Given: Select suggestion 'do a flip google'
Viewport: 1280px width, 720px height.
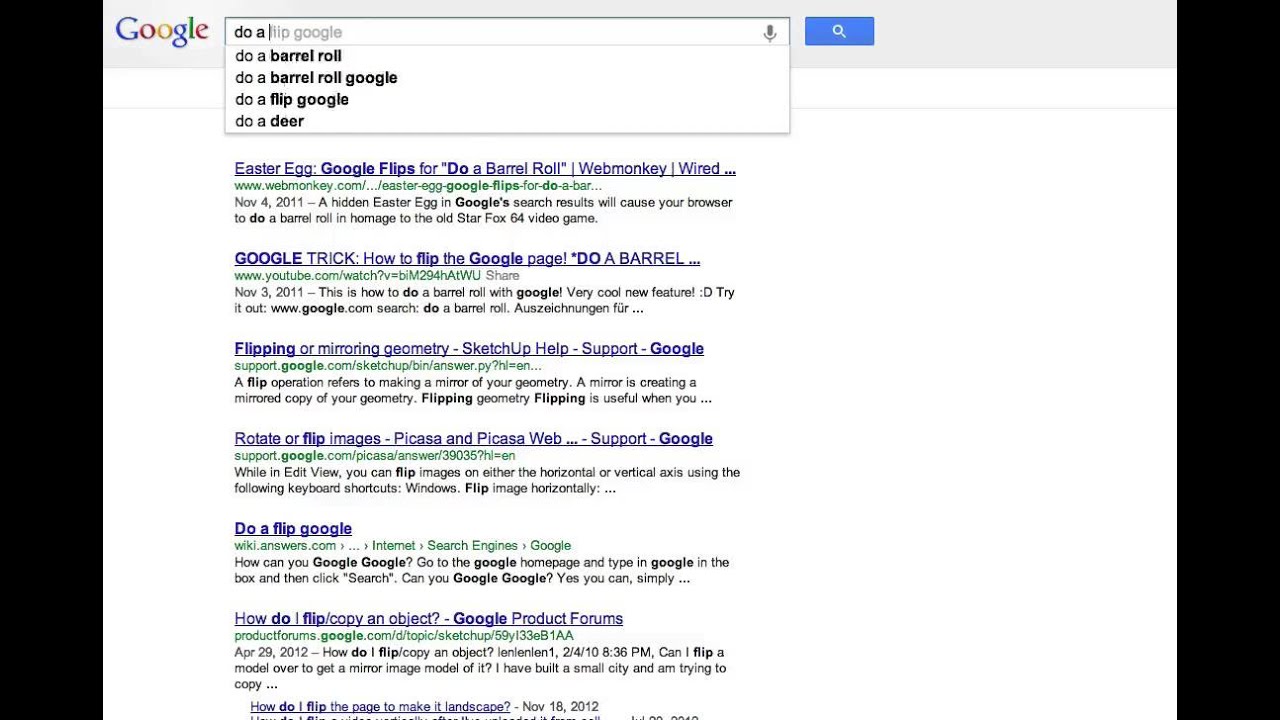Looking at the screenshot, I should point(507,100).
